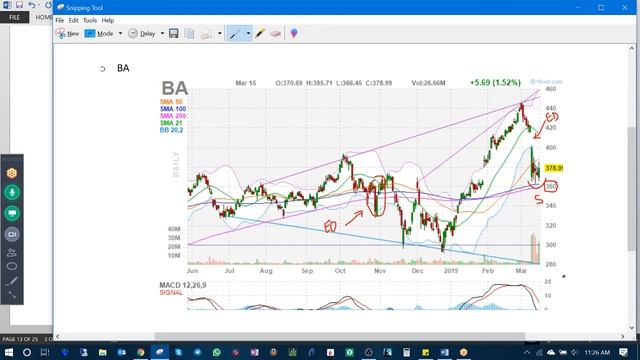The width and height of the screenshot is (640, 360).
Task: Click the Mode snip type button
Action: pos(99,33)
